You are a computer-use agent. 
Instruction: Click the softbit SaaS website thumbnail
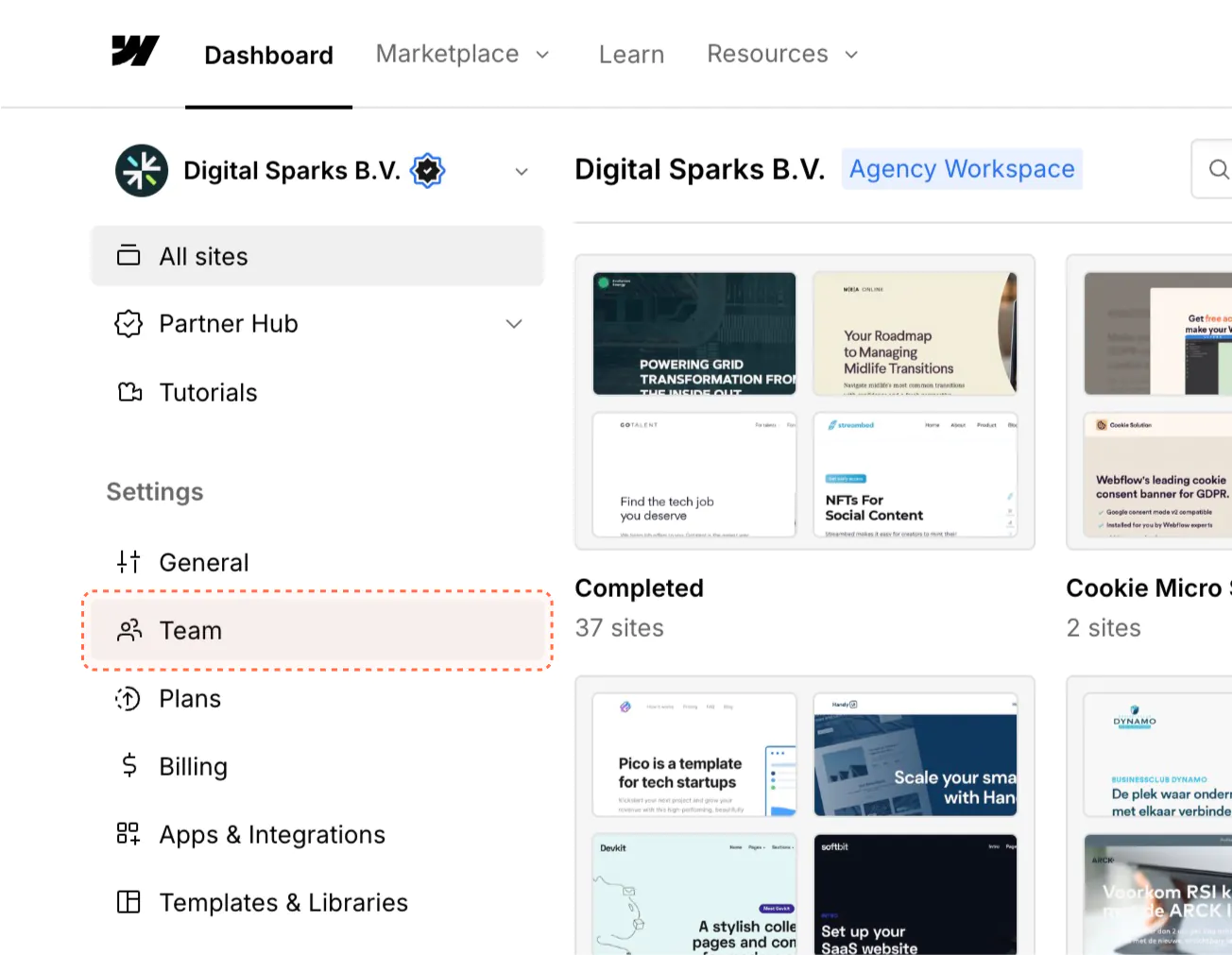(x=915, y=894)
